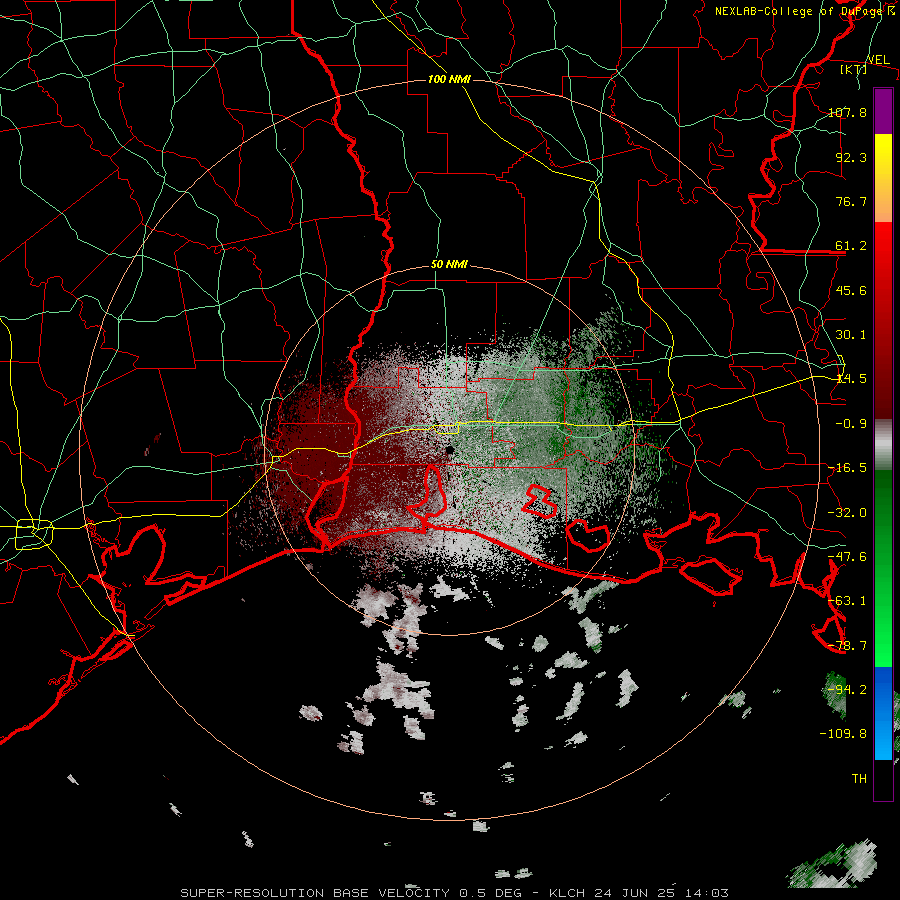
Task: Click the 45.6 velocity scale value
Action: [x=851, y=290]
